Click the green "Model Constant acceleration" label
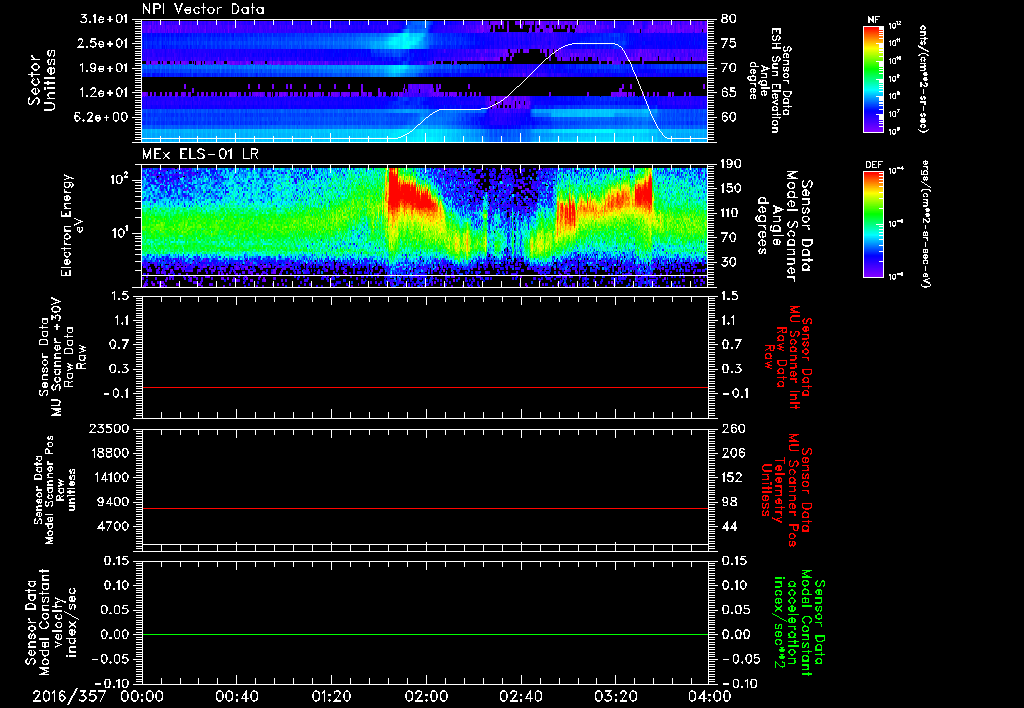Screen dimensions: 1024x708 point(798,622)
